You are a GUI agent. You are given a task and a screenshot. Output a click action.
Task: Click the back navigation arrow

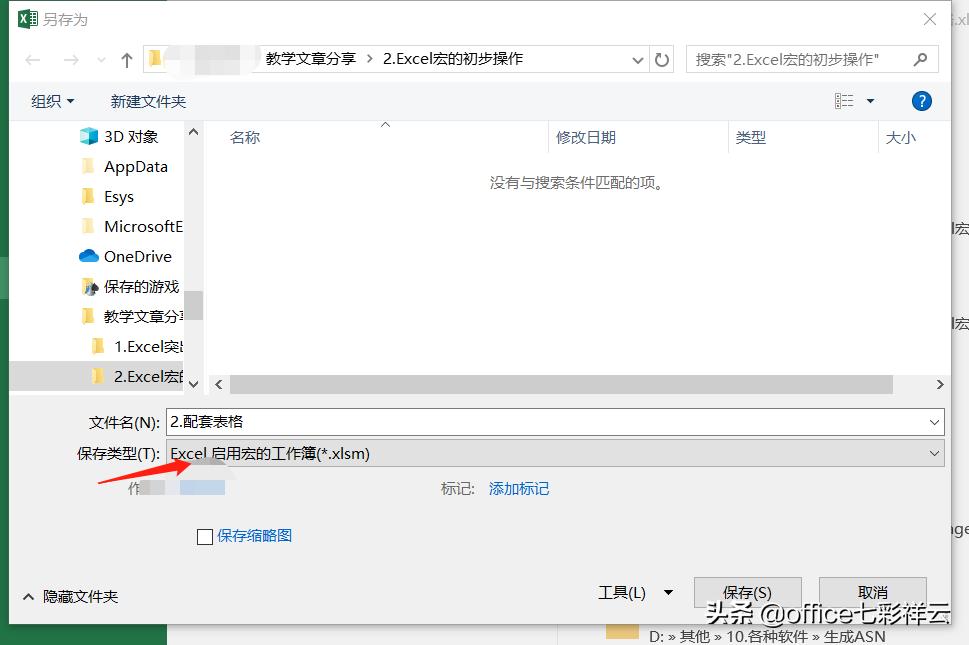pos(32,59)
